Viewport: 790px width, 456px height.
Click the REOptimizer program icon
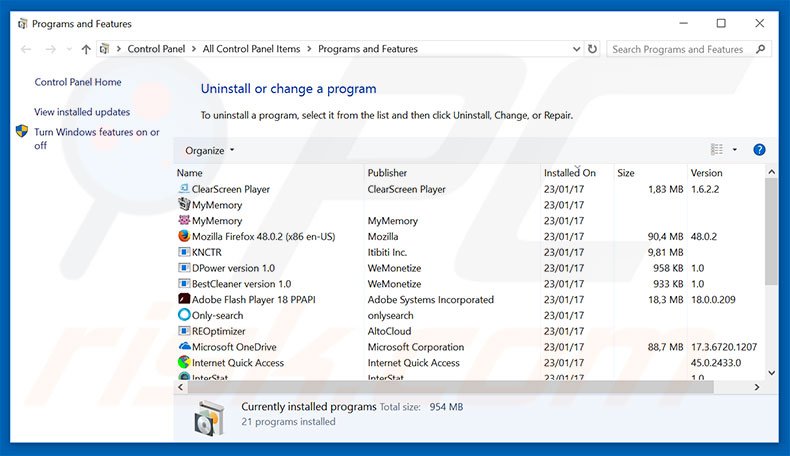pyautogui.click(x=184, y=331)
